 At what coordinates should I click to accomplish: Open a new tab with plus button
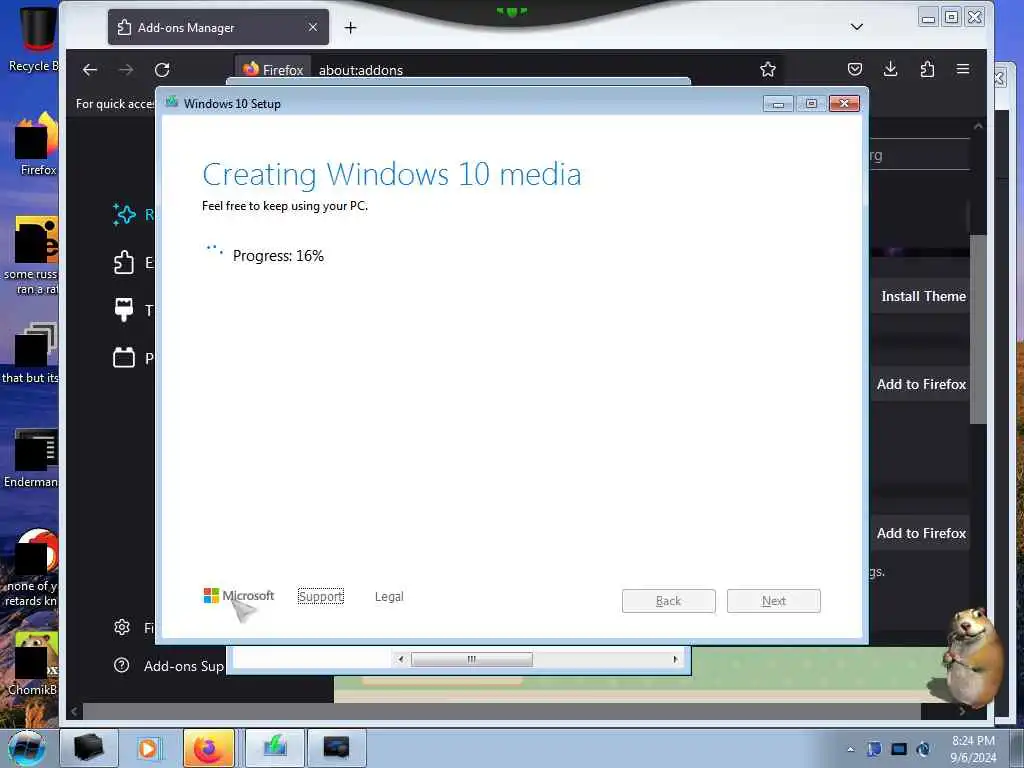351,27
